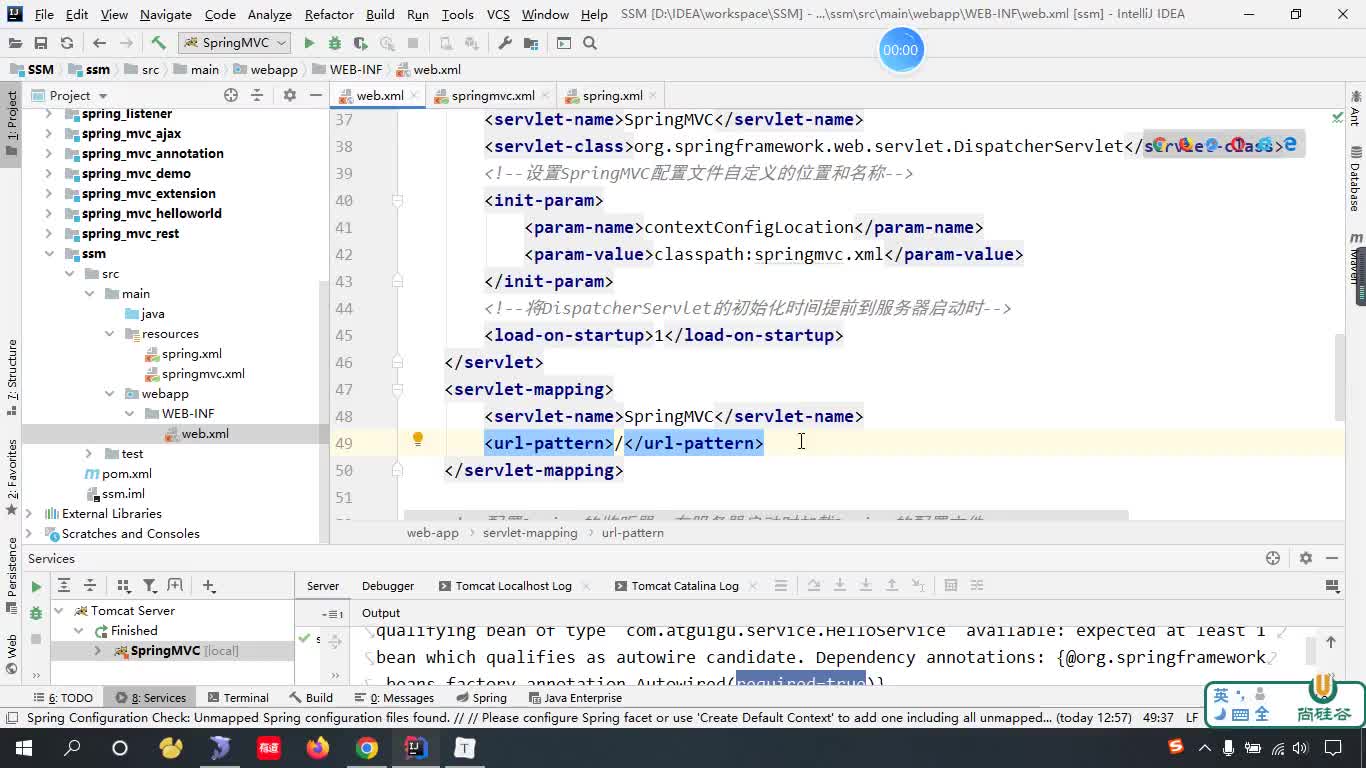Open the Project Structure icon
This screenshot has width=1366, height=768.
[x=531, y=43]
